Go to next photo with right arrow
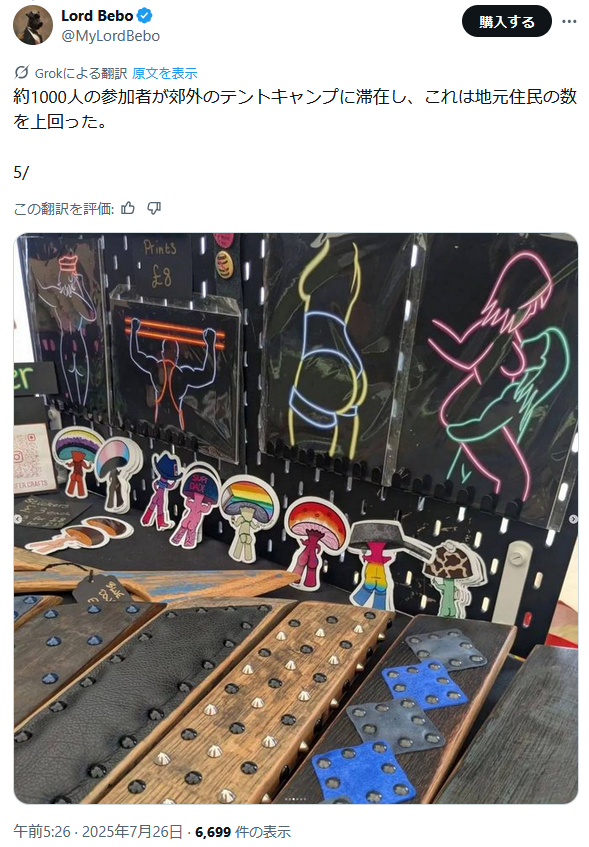Image resolution: width=589 pixels, height=847 pixels. coord(573,519)
